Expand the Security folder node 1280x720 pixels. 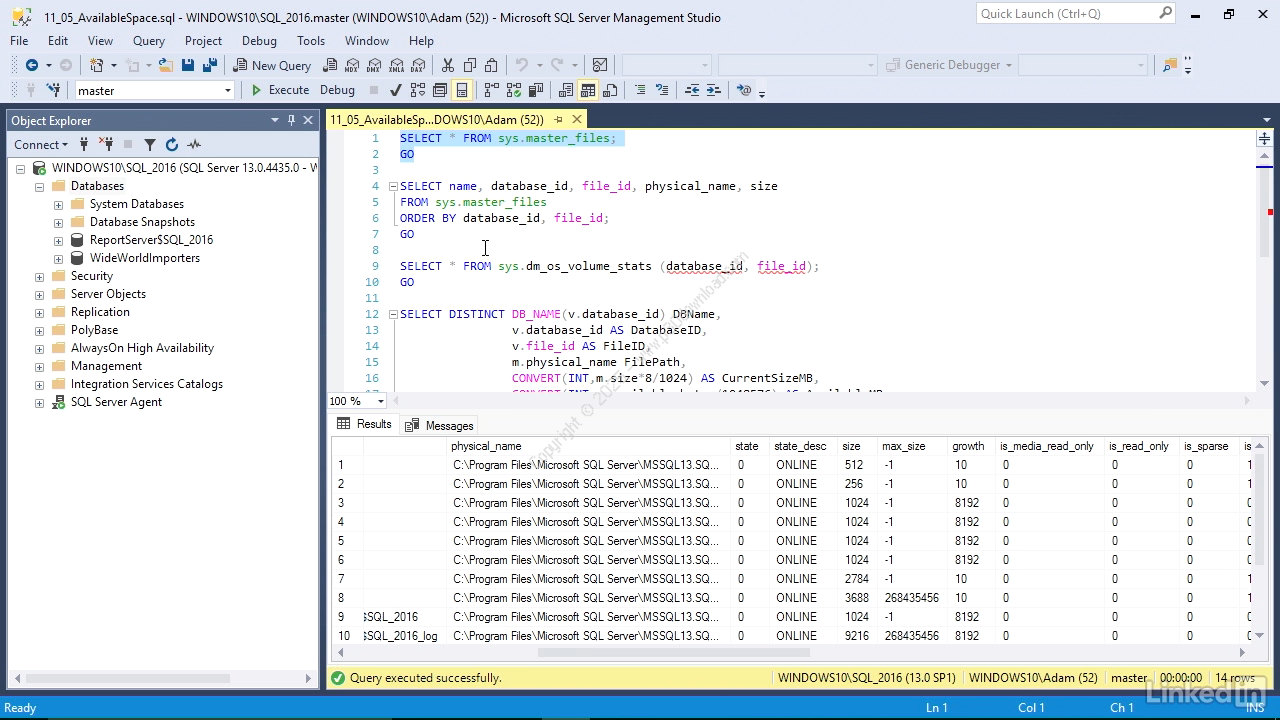(40, 276)
